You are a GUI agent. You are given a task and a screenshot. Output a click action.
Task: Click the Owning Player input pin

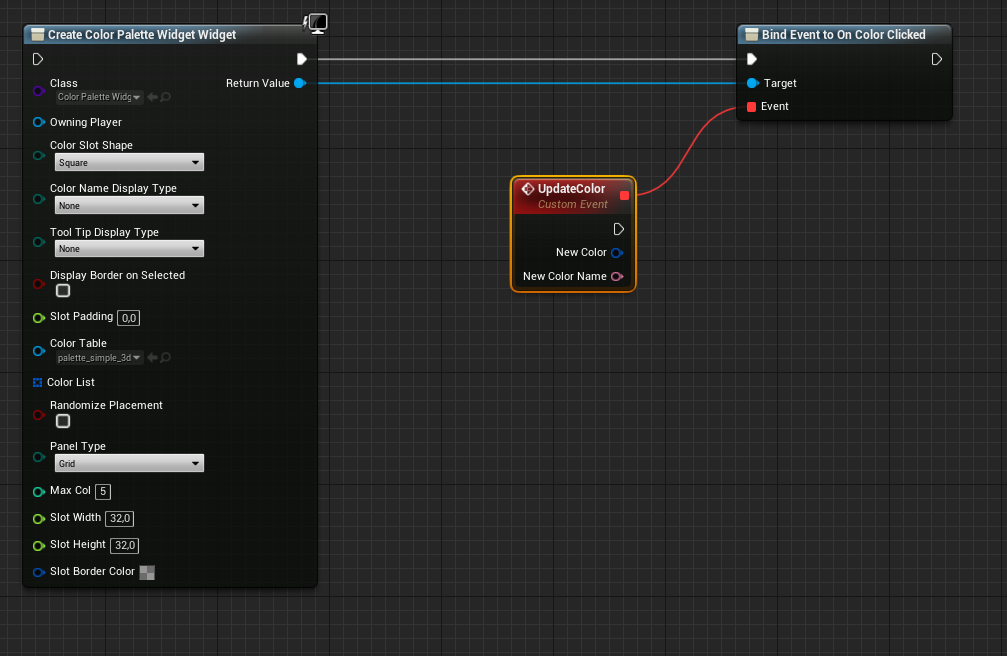click(x=39, y=122)
